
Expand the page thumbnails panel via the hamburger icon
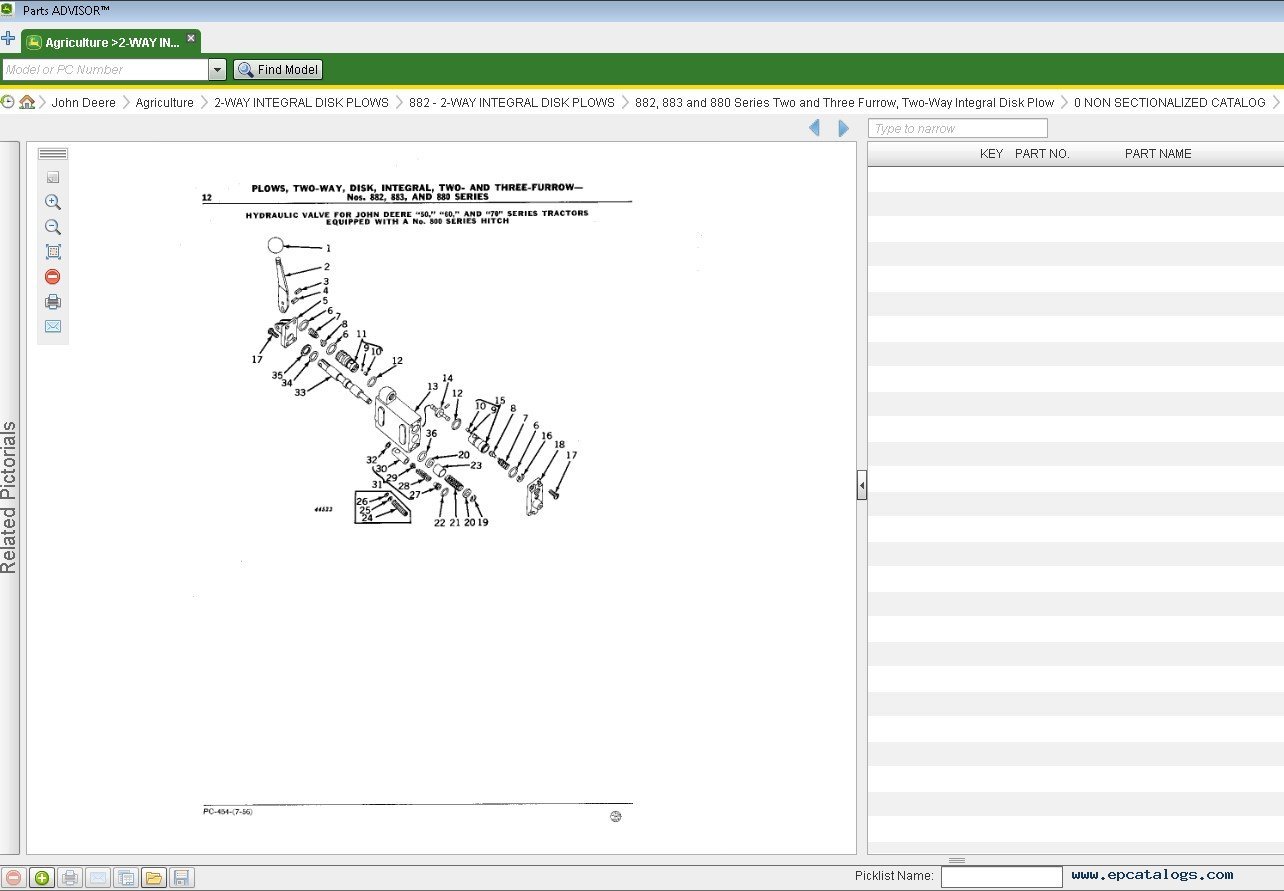point(52,153)
